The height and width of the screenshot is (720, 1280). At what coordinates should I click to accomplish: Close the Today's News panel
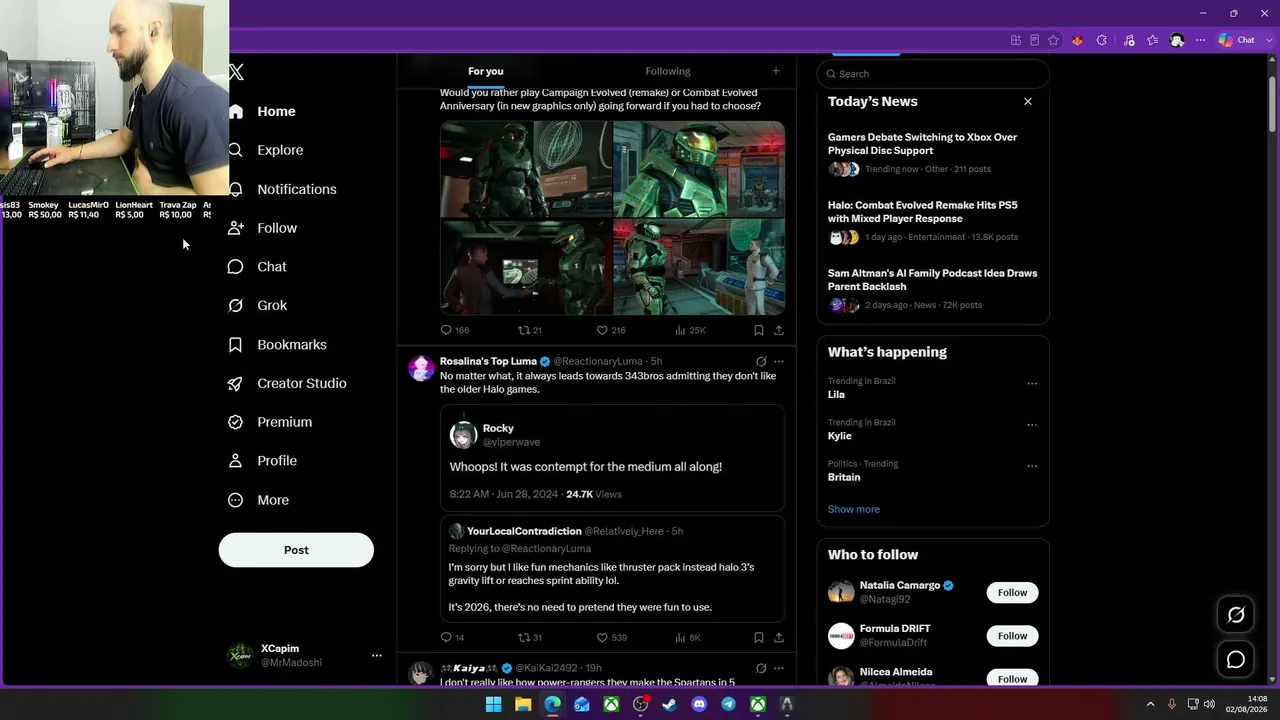pyautogui.click(x=1027, y=101)
